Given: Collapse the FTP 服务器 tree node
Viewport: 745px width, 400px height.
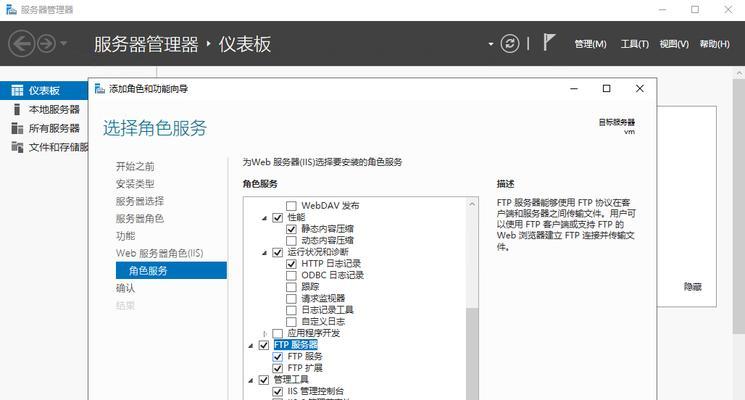Looking at the screenshot, I should tap(251, 345).
